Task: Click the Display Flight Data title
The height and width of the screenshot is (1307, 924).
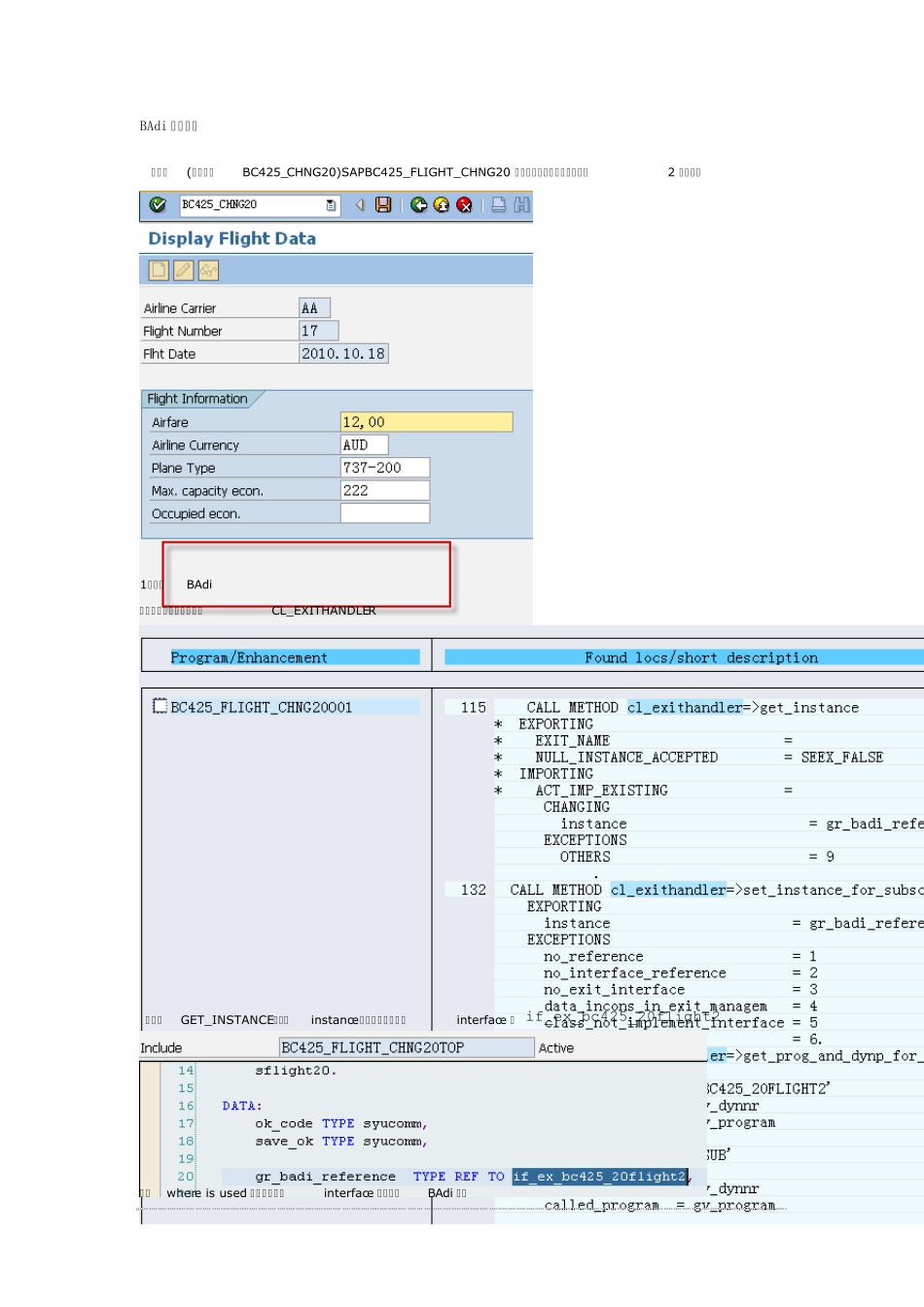Action: 231,238
